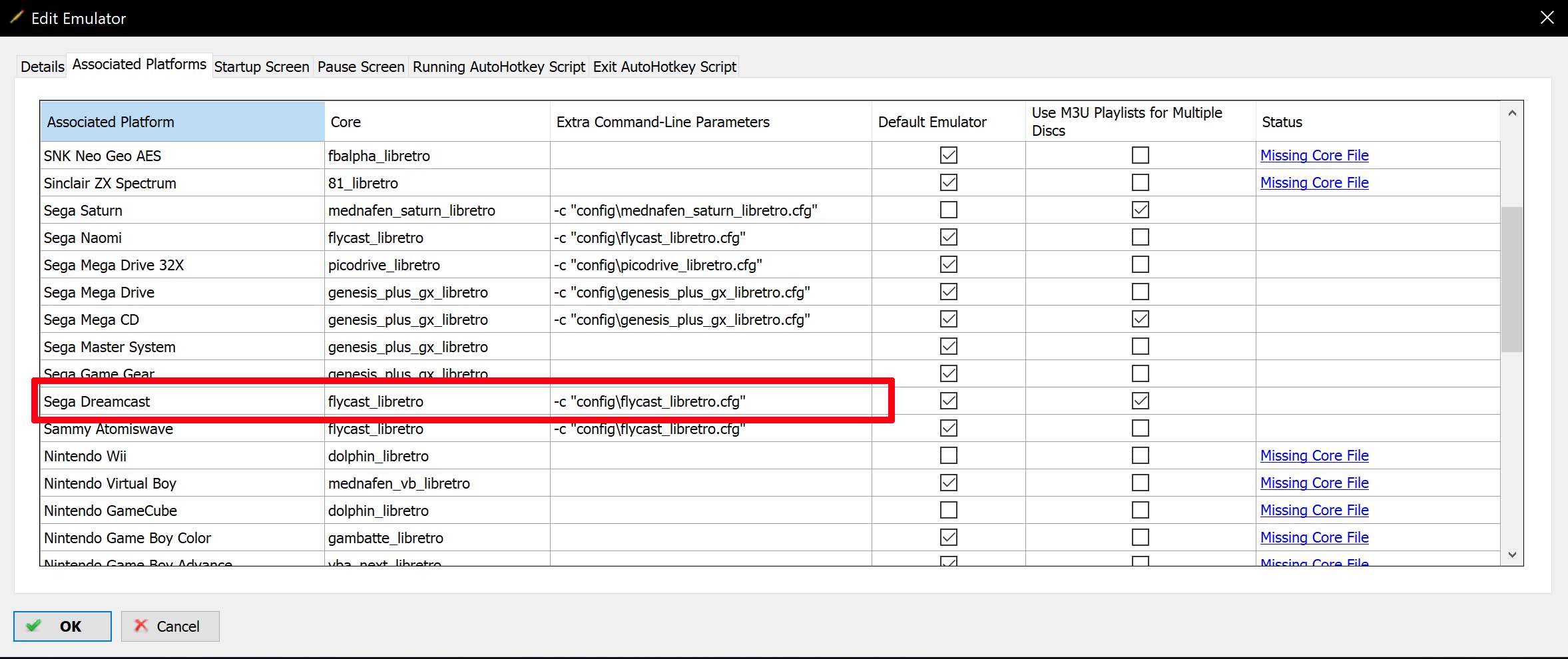Screen dimensions: 1568x659
Task: Click the 81_libretro core cell
Action: coord(437,183)
